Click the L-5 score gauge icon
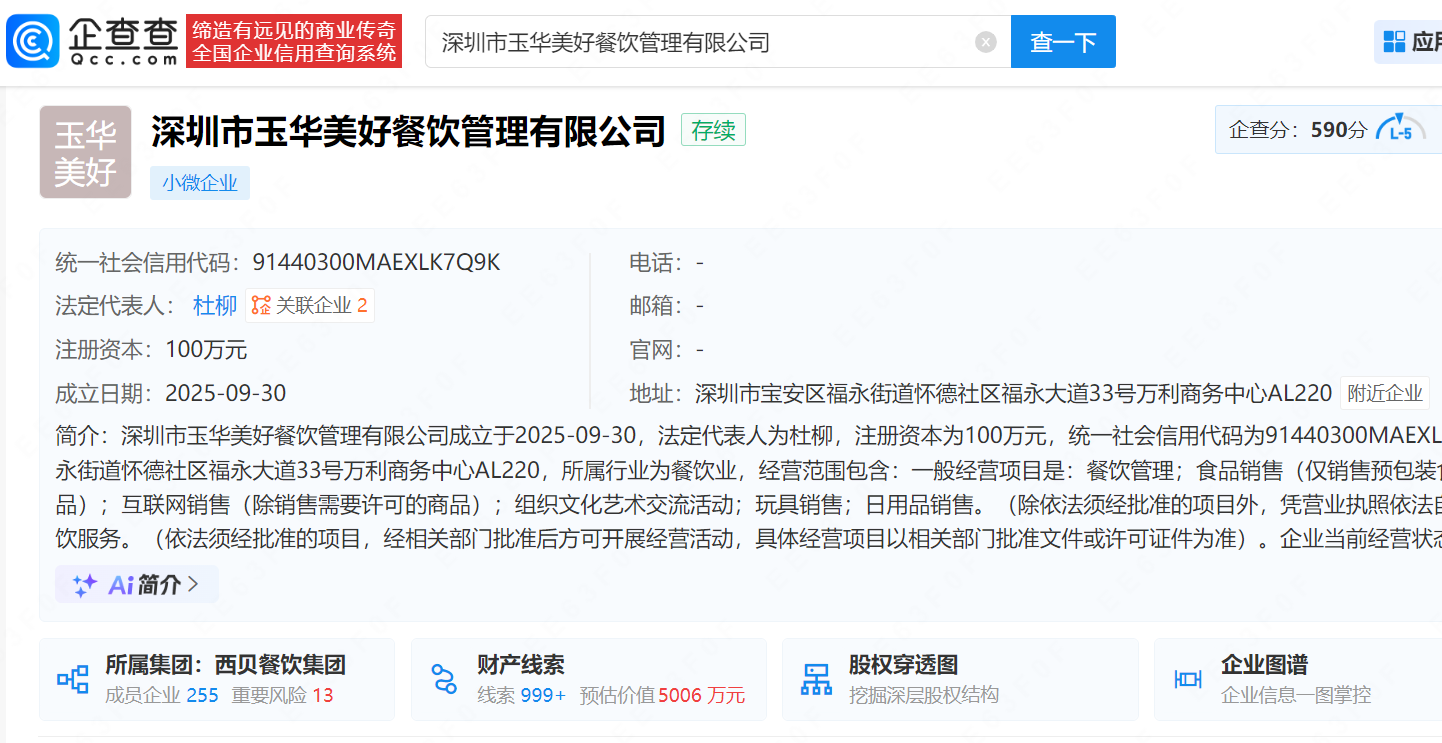The image size is (1442, 743). (1400, 130)
